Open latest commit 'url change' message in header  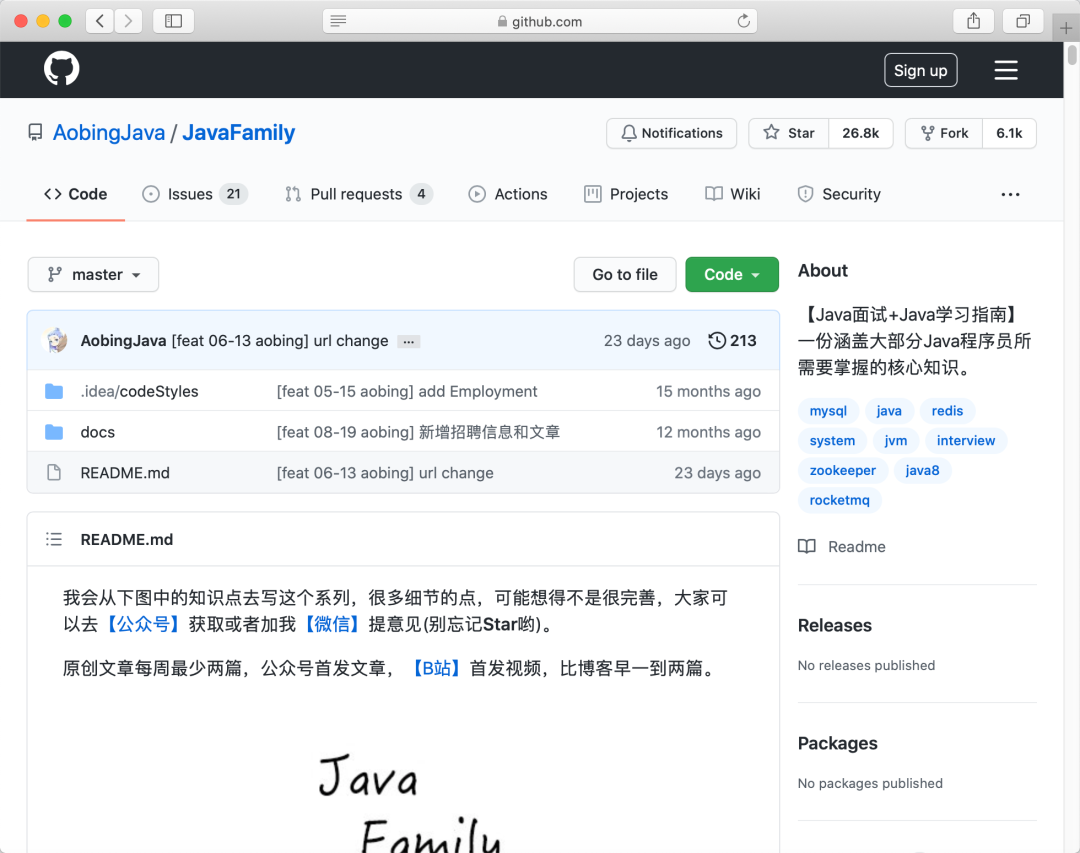280,340
